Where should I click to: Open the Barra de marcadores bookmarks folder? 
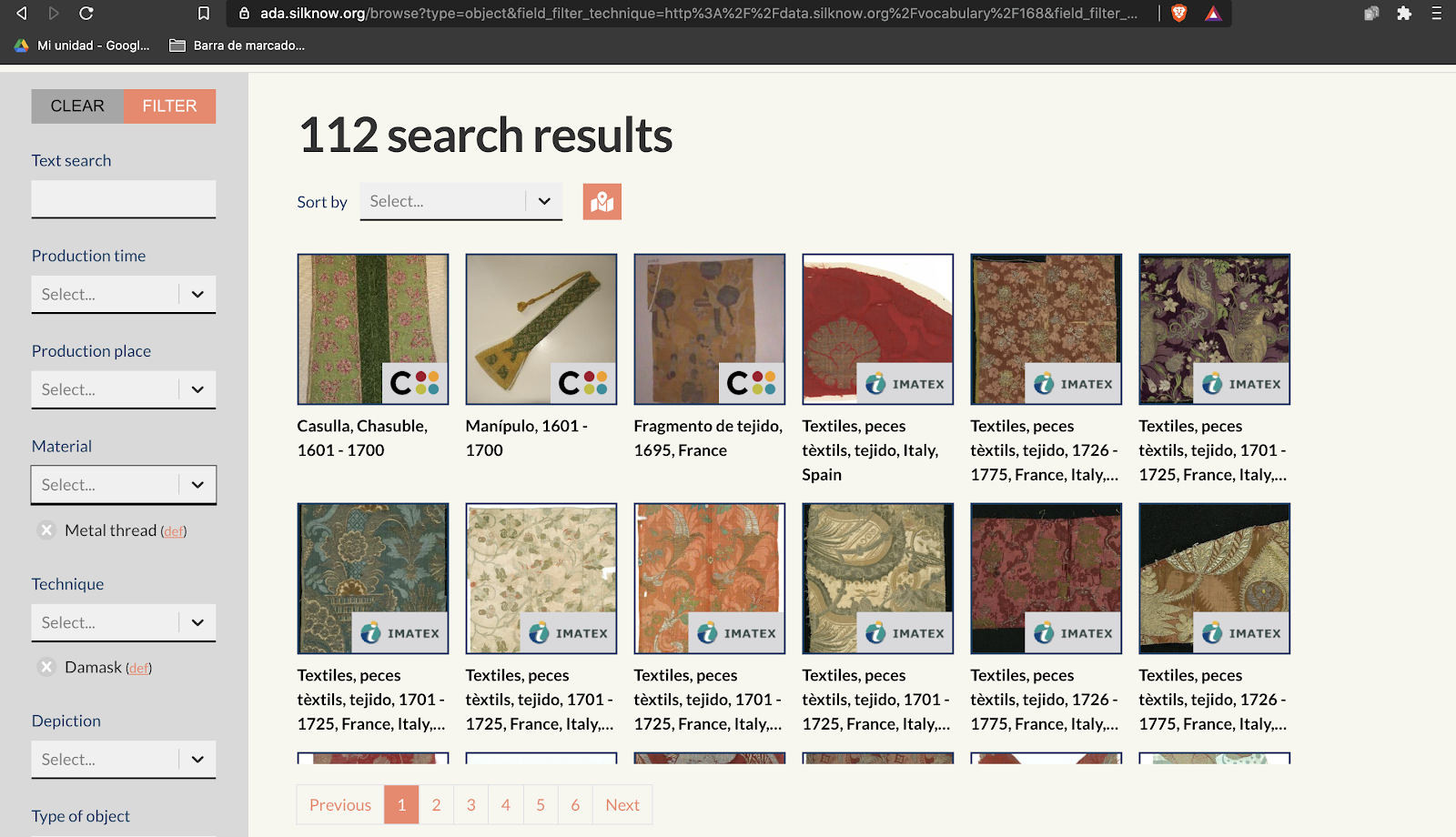pyautogui.click(x=238, y=45)
